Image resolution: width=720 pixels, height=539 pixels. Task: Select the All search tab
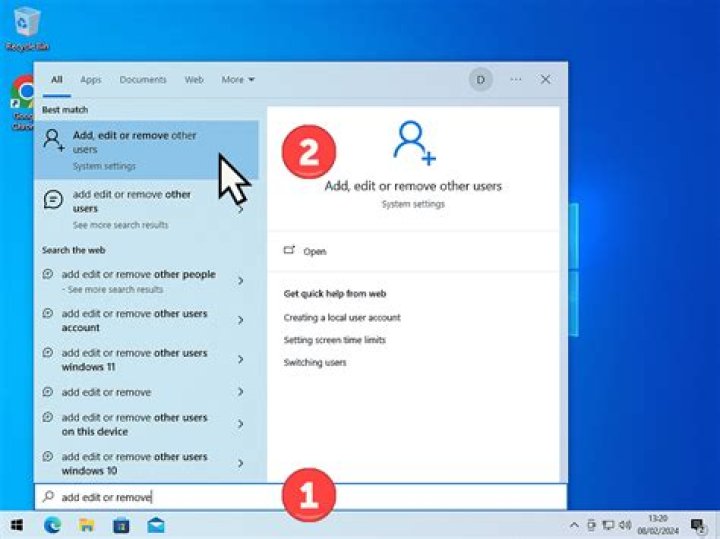pos(57,80)
